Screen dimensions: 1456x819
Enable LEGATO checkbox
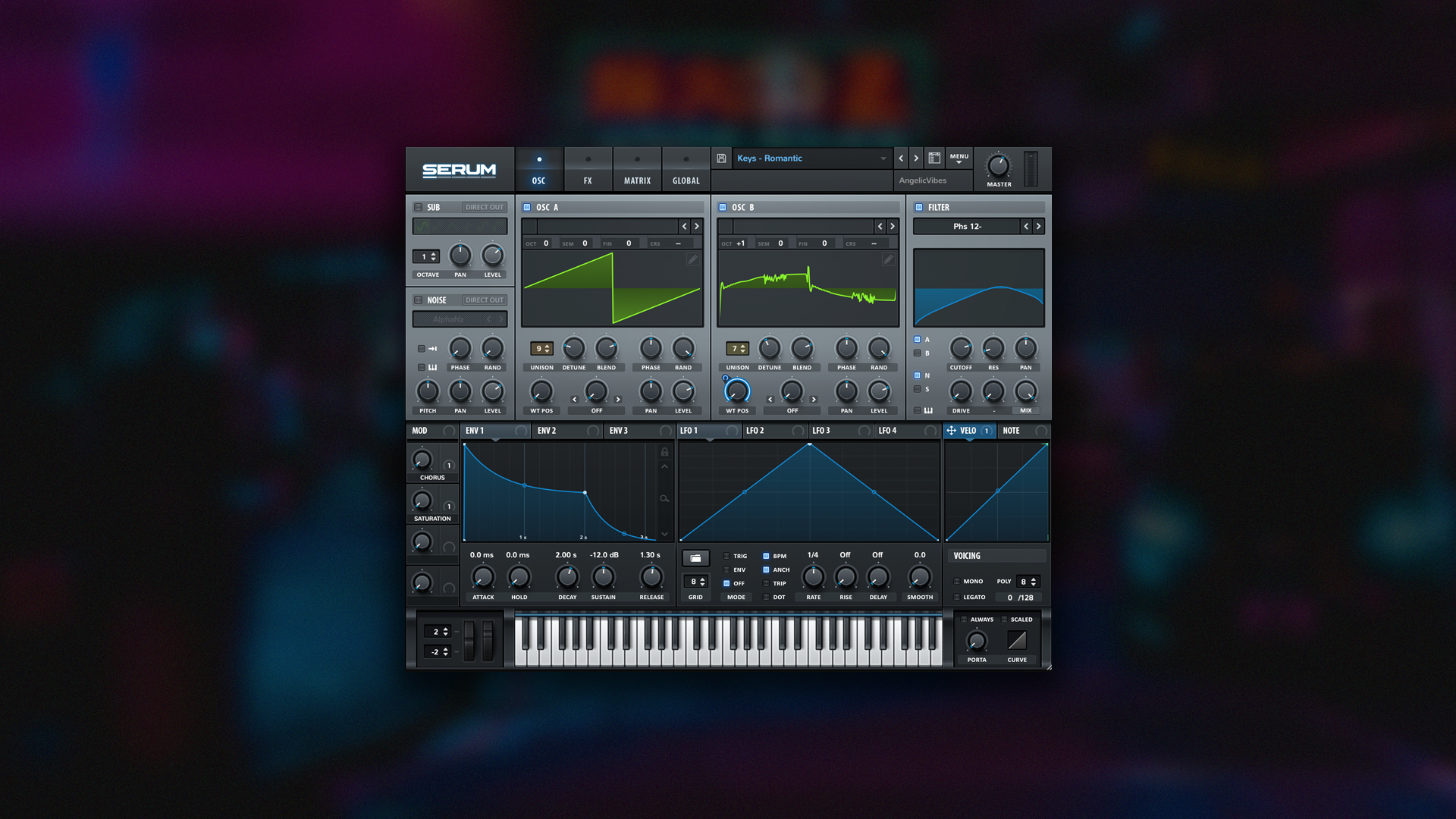(957, 598)
